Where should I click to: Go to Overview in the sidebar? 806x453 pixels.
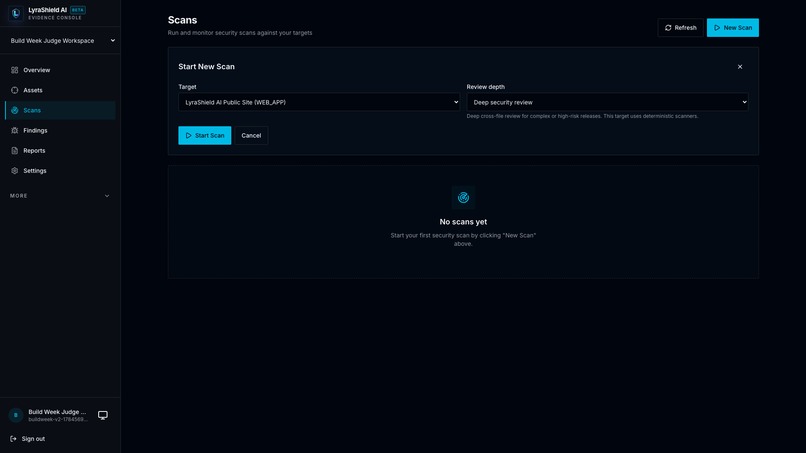click(60, 70)
